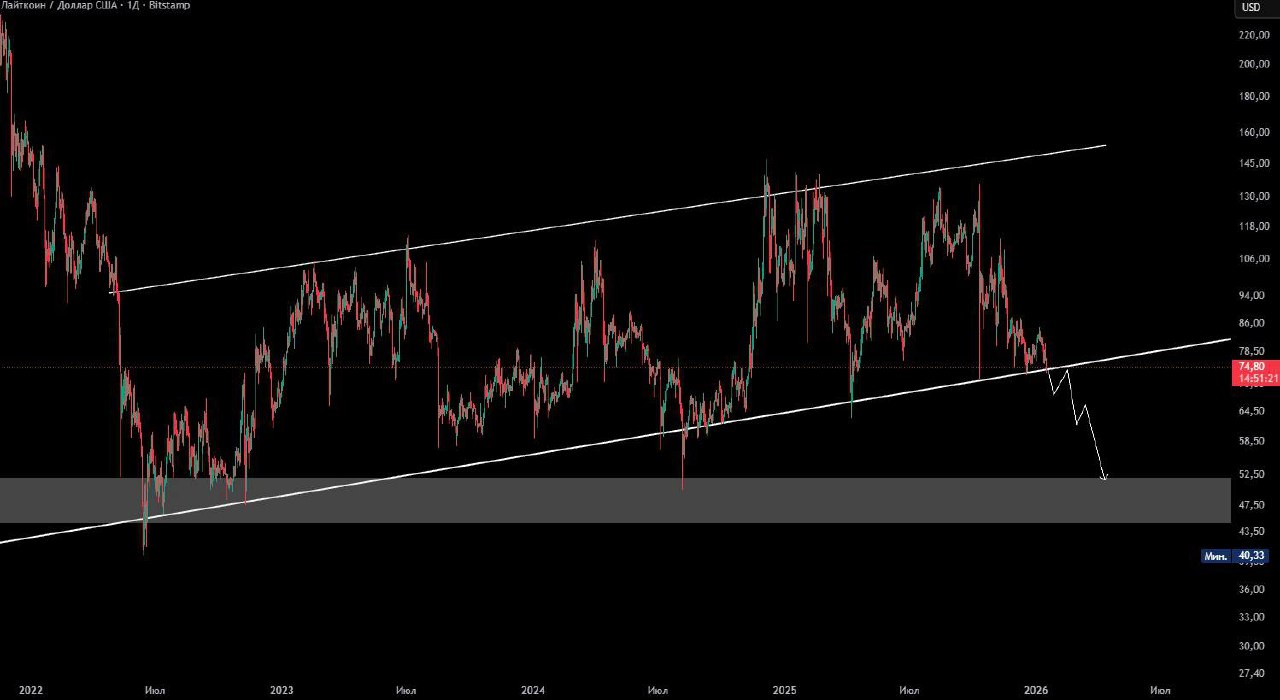Click the 2025 label on the time axis
The height and width of the screenshot is (700, 1280).
pos(785,690)
